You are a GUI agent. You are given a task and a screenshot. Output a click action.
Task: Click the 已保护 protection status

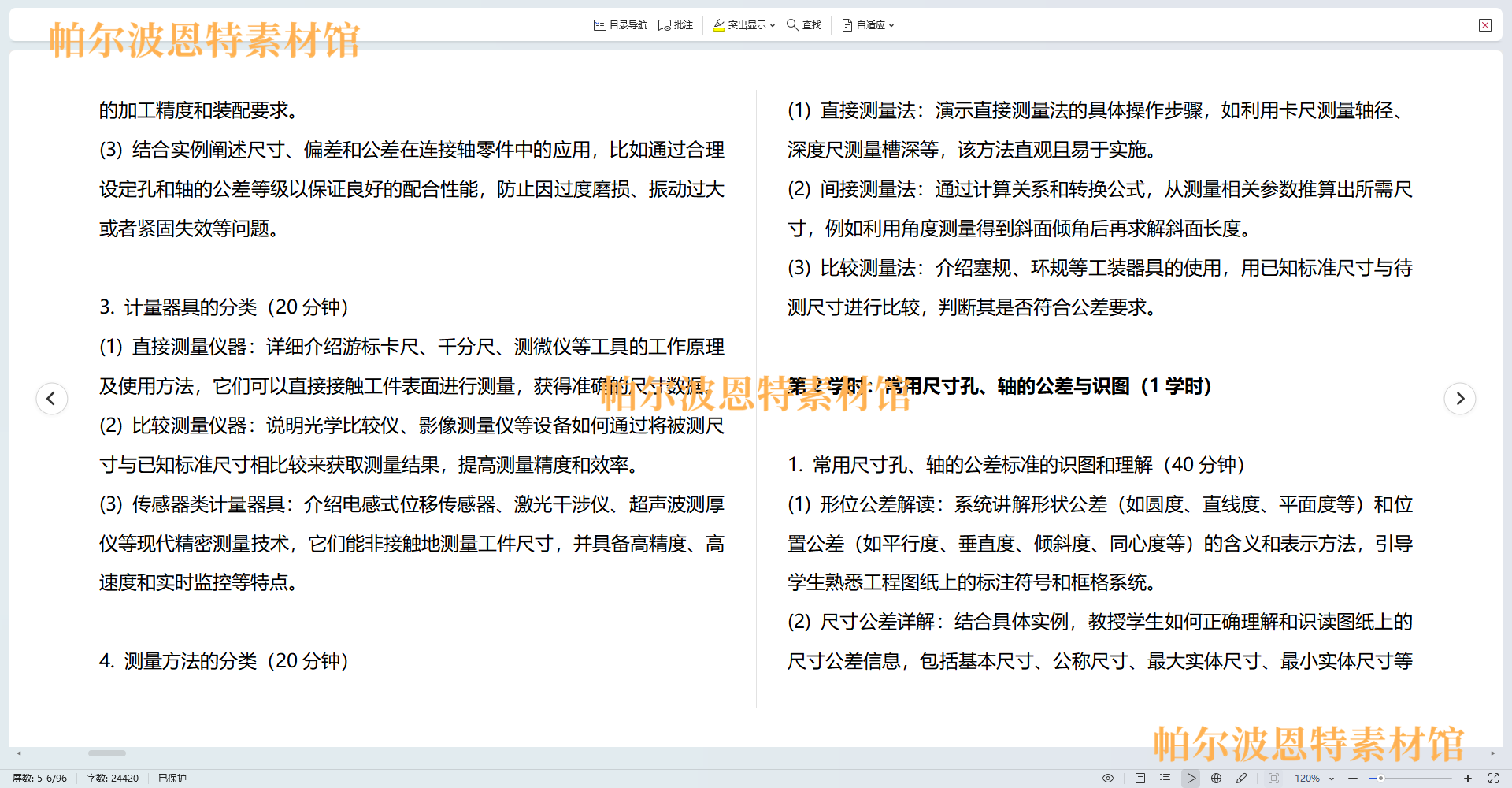(172, 778)
